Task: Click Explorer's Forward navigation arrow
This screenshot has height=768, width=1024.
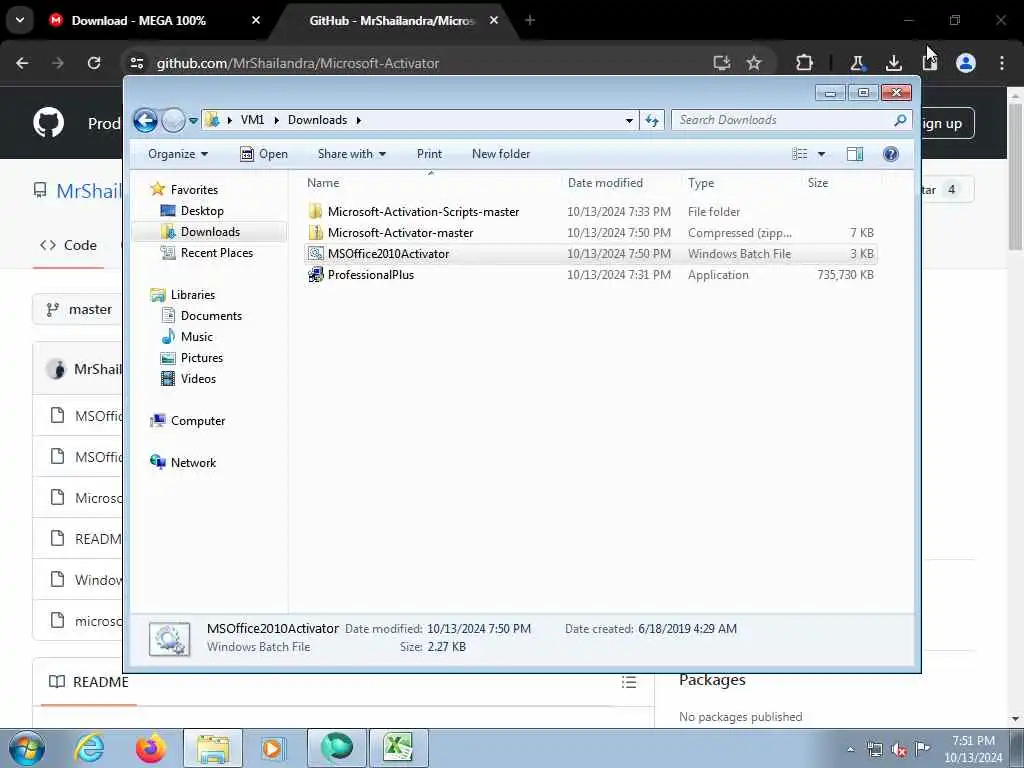Action: (x=173, y=120)
